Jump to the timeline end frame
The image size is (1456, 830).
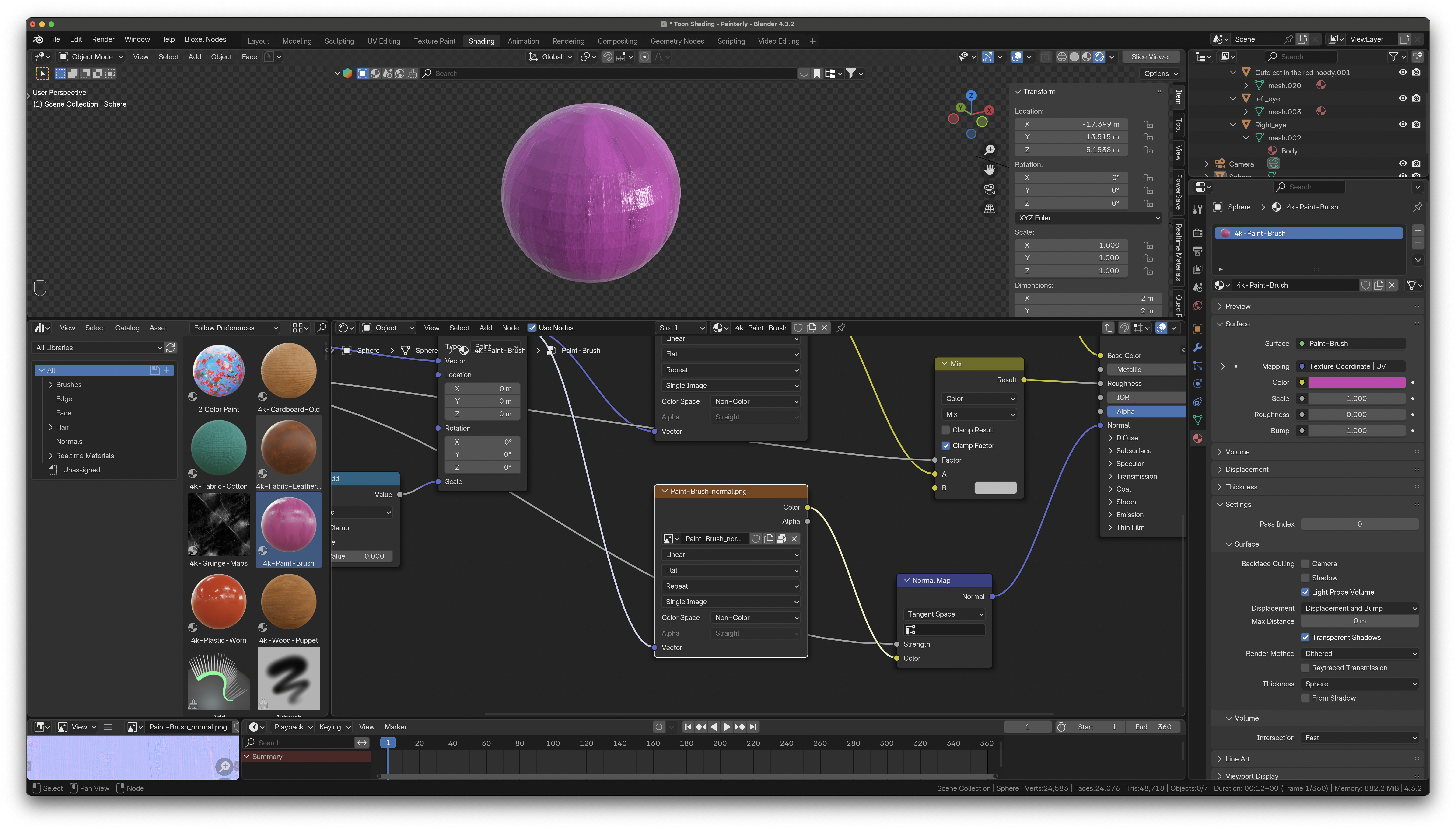(x=753, y=727)
